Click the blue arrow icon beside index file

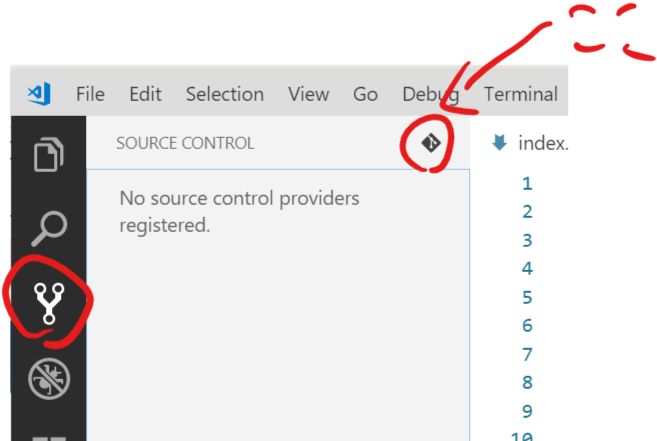point(500,143)
